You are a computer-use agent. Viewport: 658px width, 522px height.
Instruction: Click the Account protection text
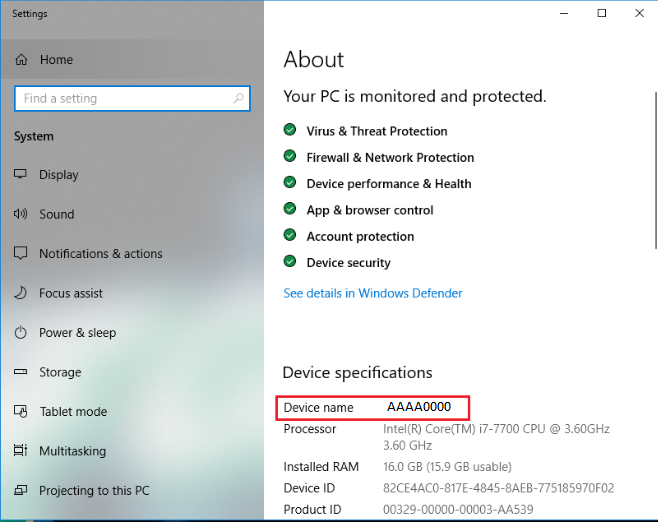tap(360, 237)
